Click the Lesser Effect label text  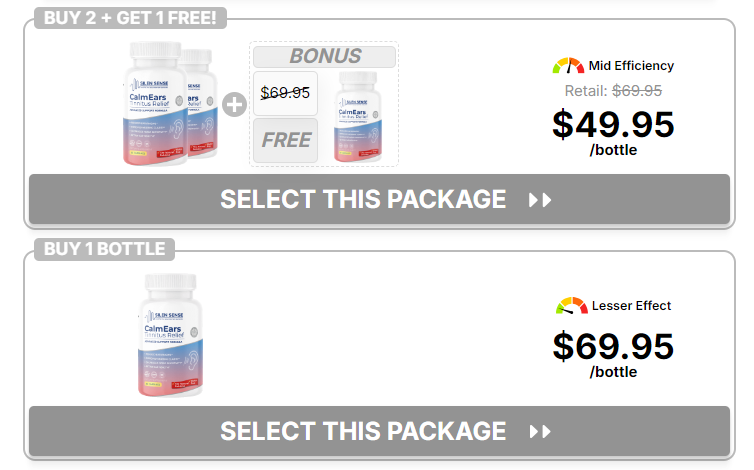pos(634,306)
